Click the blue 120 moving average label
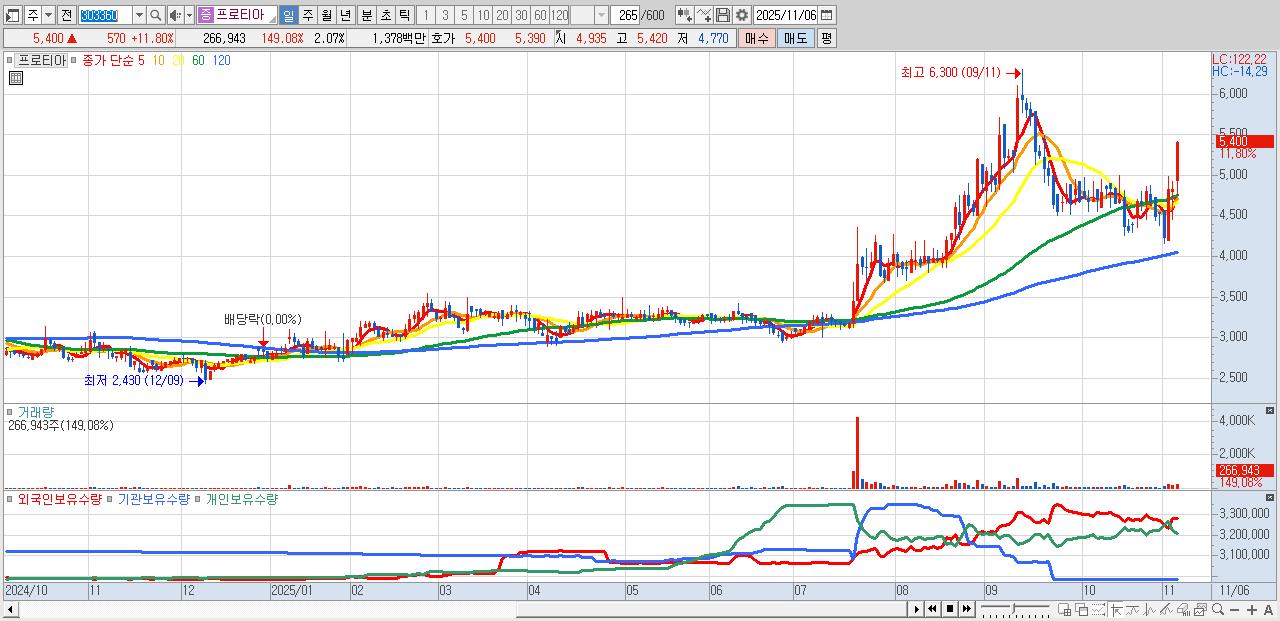Screen dimensions: 1280x621 click(x=222, y=60)
